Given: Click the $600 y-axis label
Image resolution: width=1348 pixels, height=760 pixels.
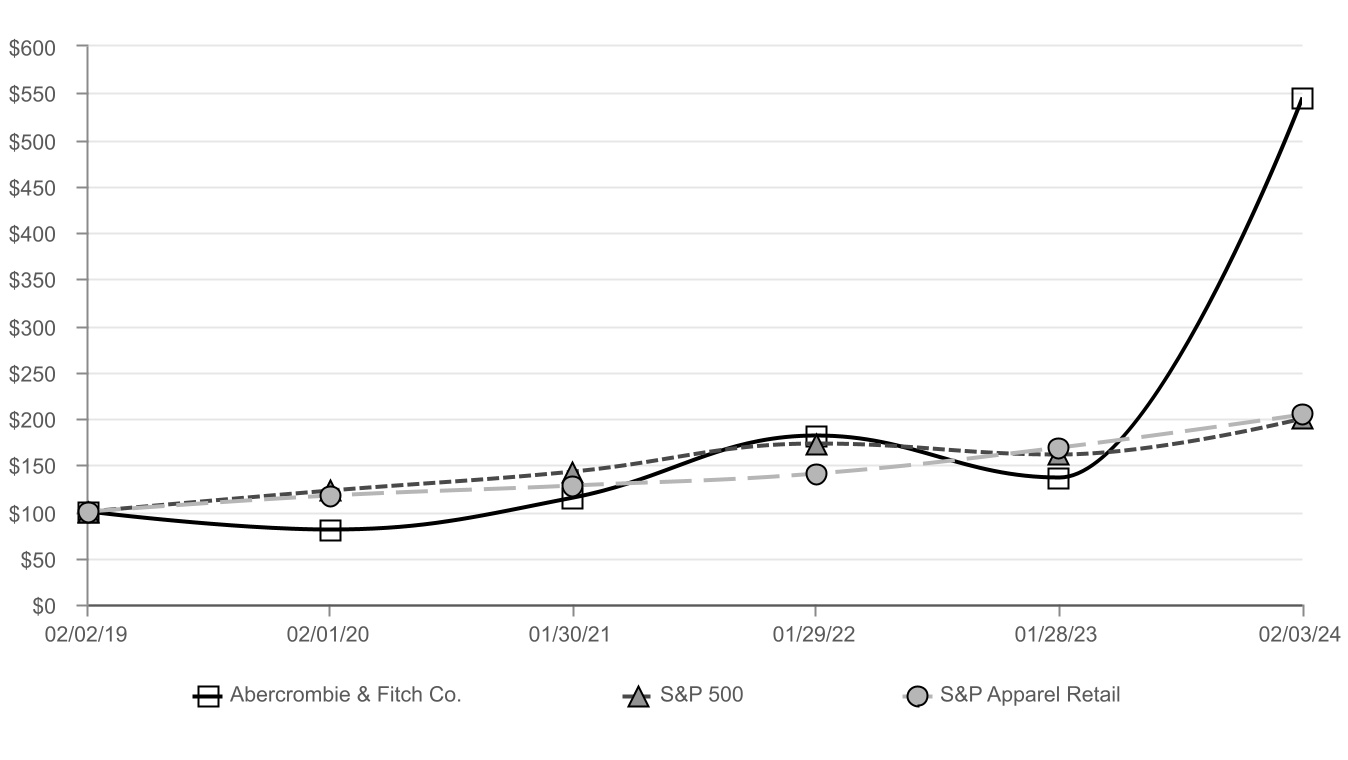Looking at the screenshot, I should [x=32, y=47].
